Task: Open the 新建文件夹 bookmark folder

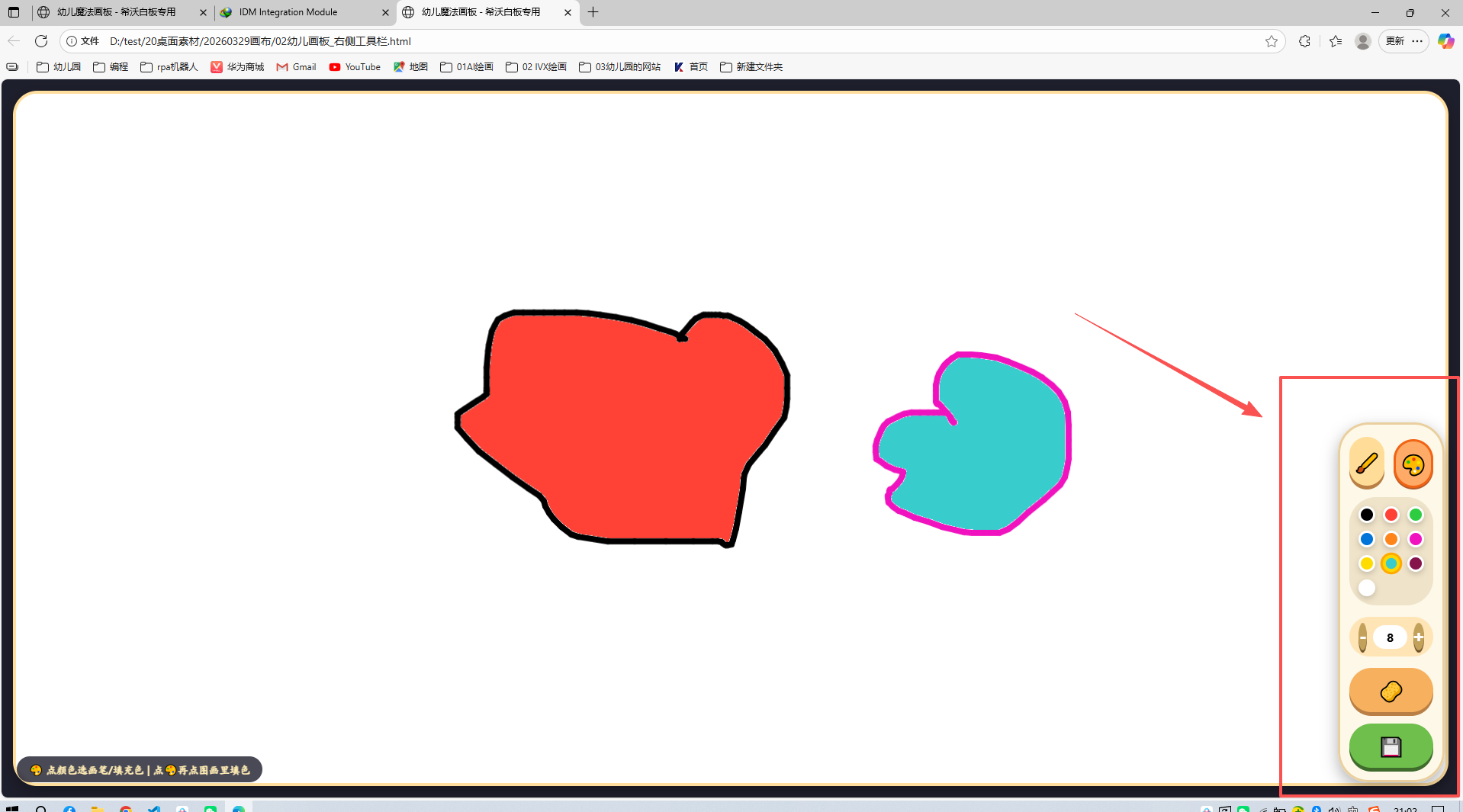Action: pos(751,67)
